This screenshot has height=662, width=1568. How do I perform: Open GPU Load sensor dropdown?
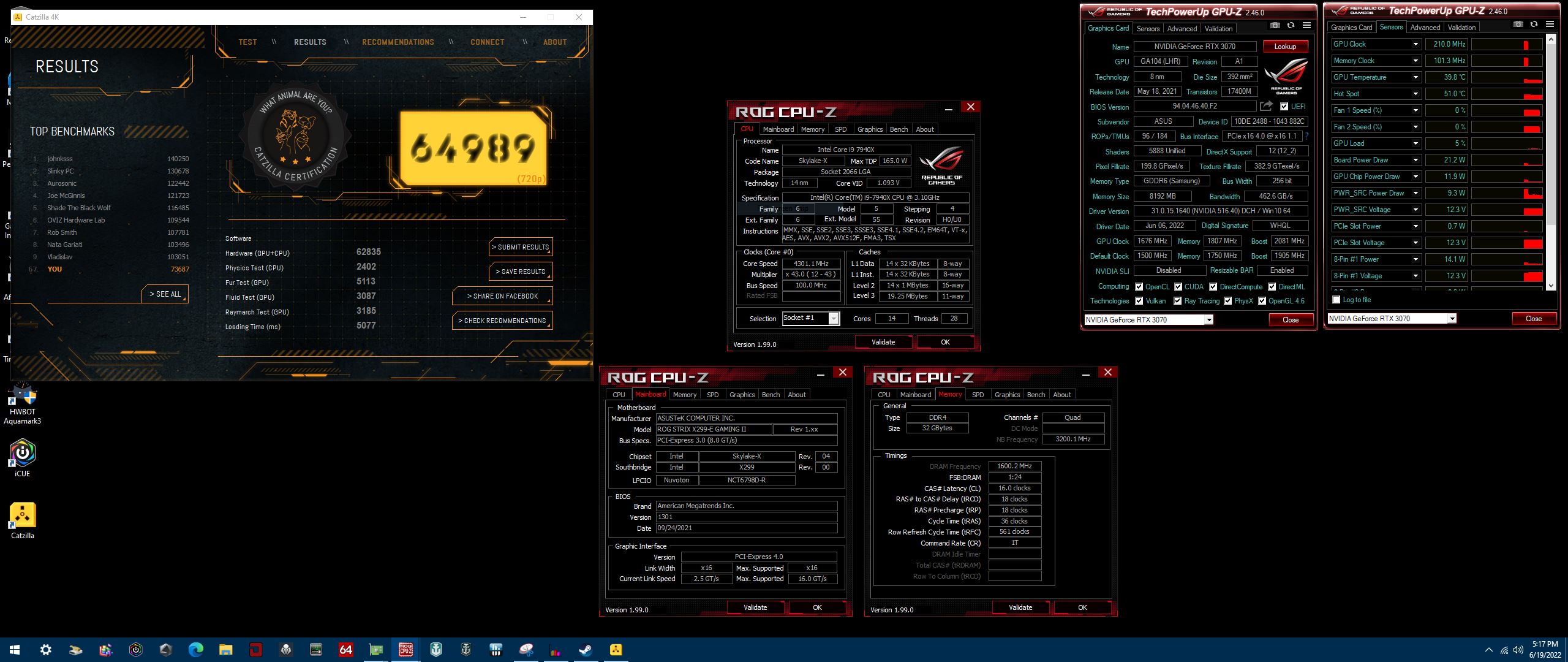(x=1415, y=143)
